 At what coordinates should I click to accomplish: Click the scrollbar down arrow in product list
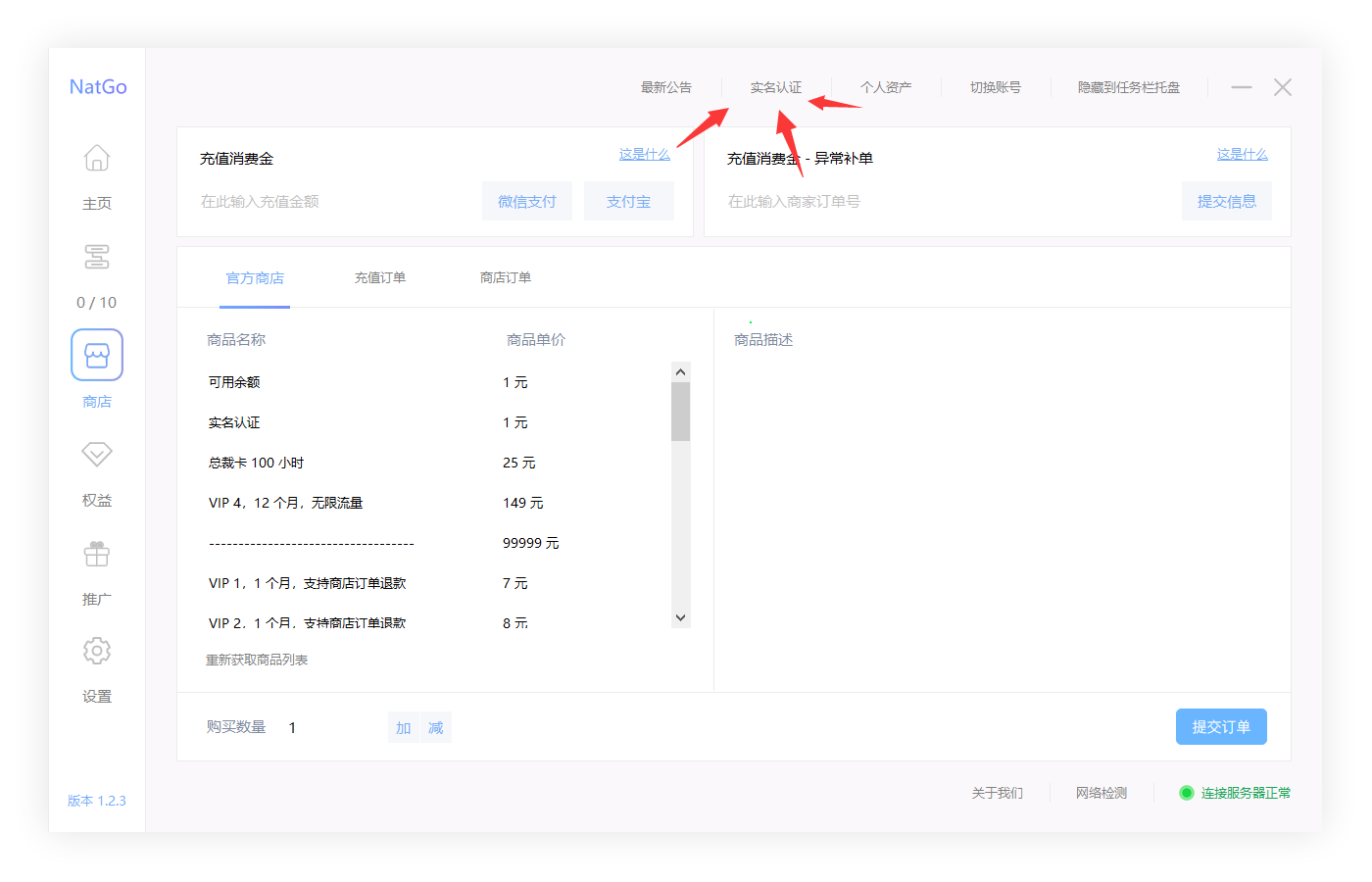click(680, 617)
